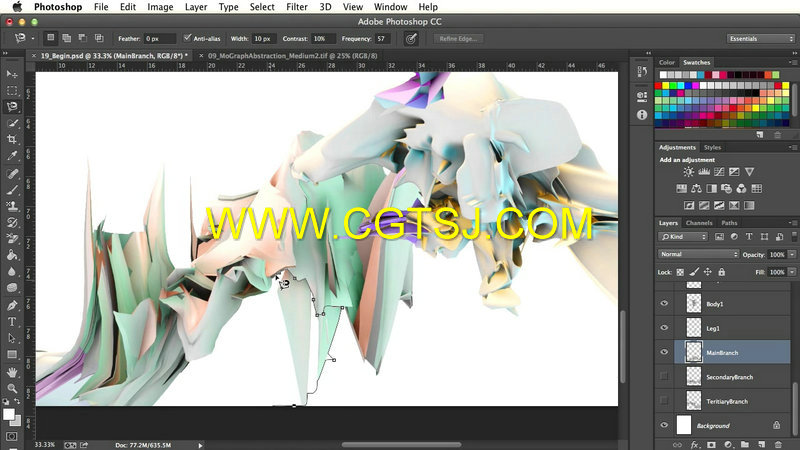Screen dimensions: 800x450
Task: Switch to the Channels tab
Action: [698, 223]
